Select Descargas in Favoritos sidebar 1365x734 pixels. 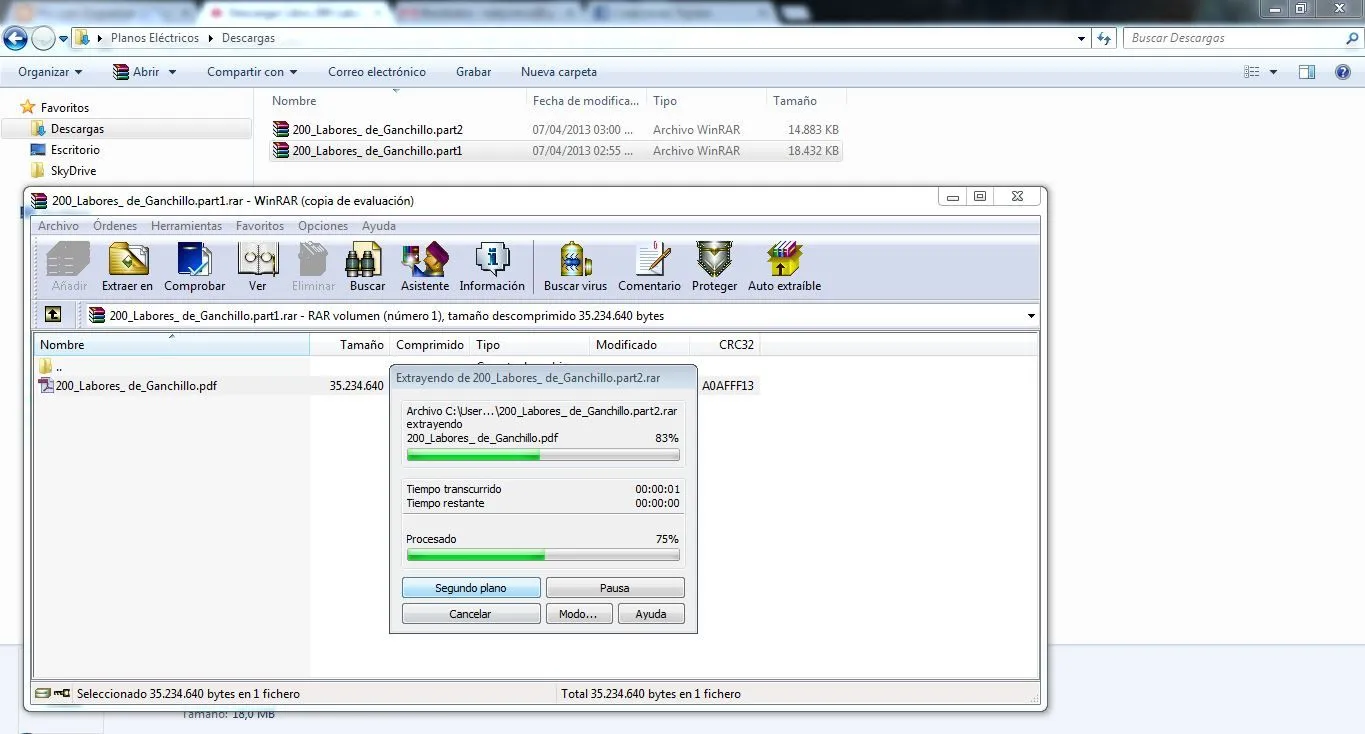127,129
